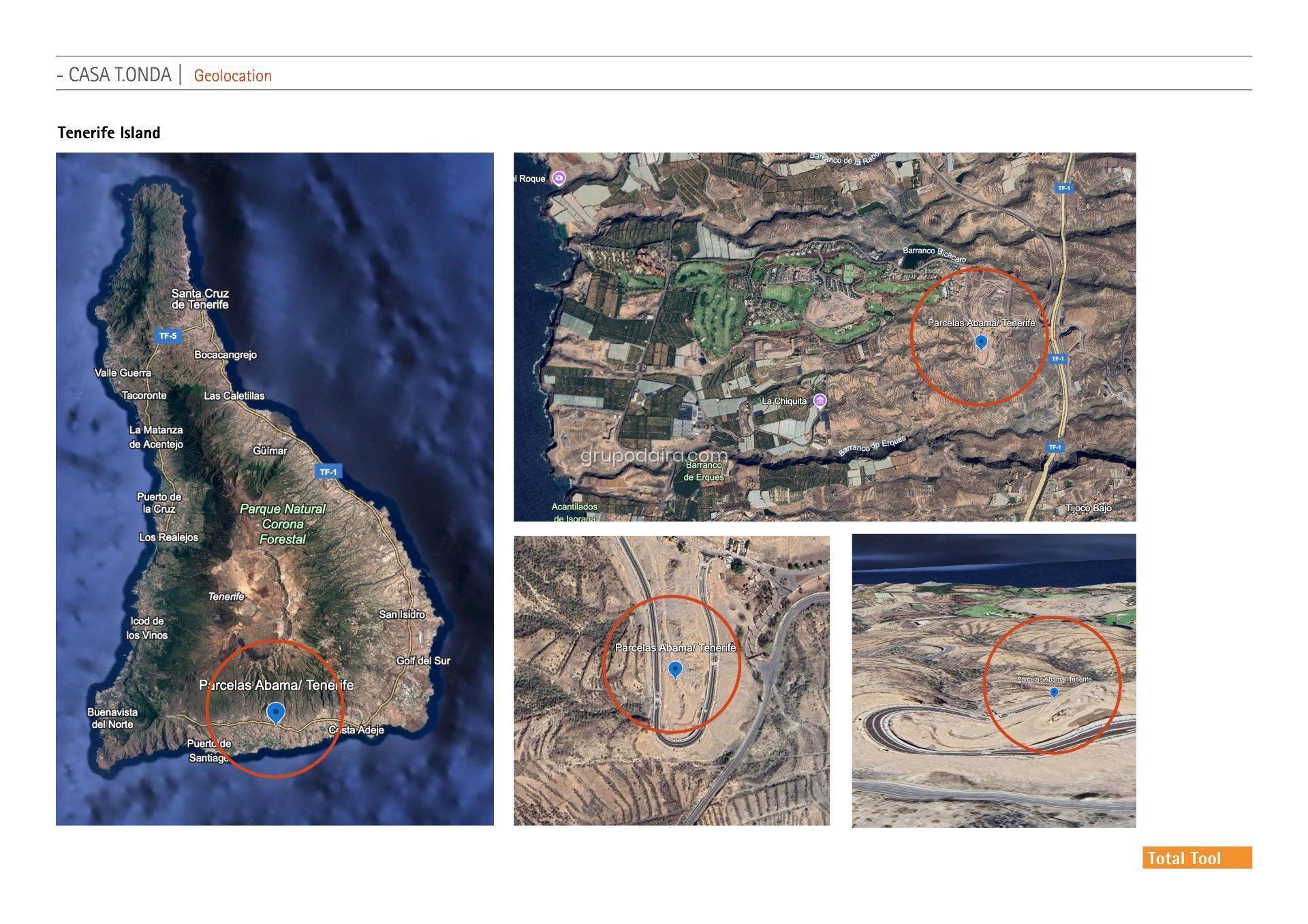Click the blue pin in top-right aerial map
Viewport: 1308px width, 924px height.
[x=981, y=341]
